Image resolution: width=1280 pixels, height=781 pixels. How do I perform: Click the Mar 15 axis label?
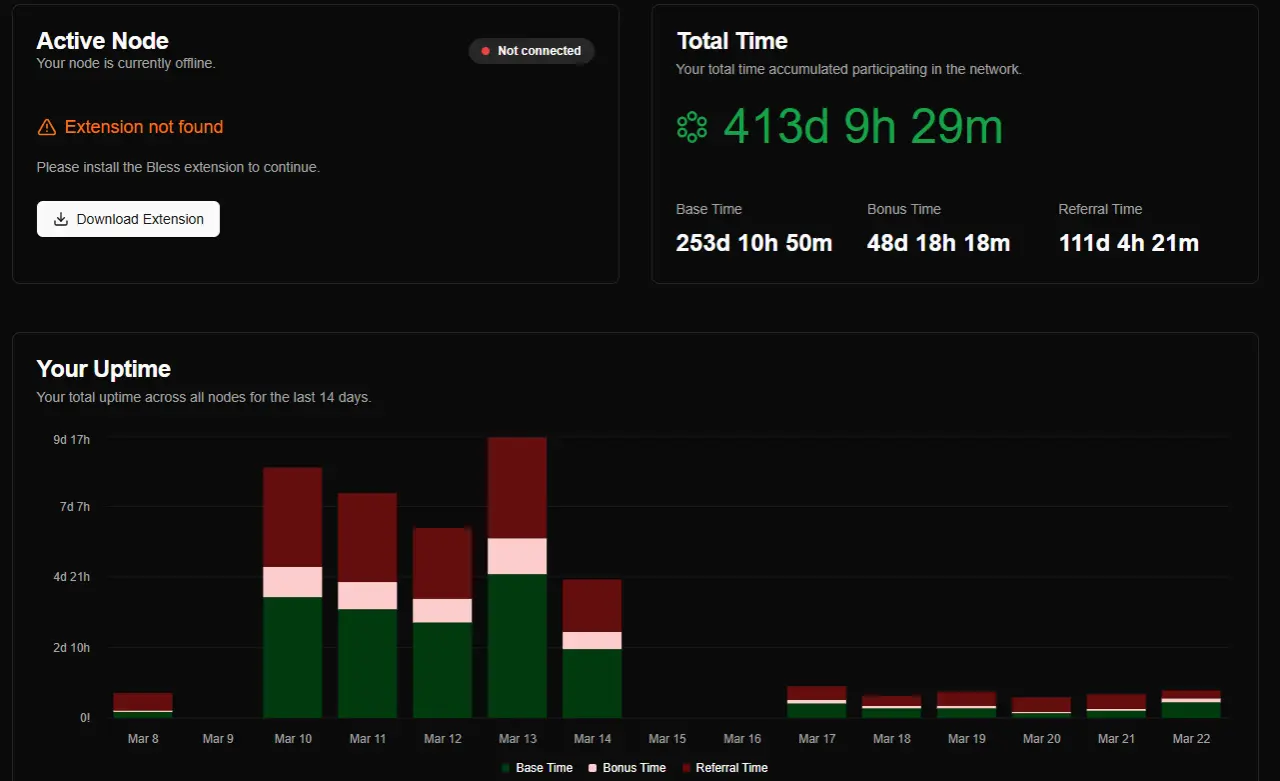coord(667,739)
